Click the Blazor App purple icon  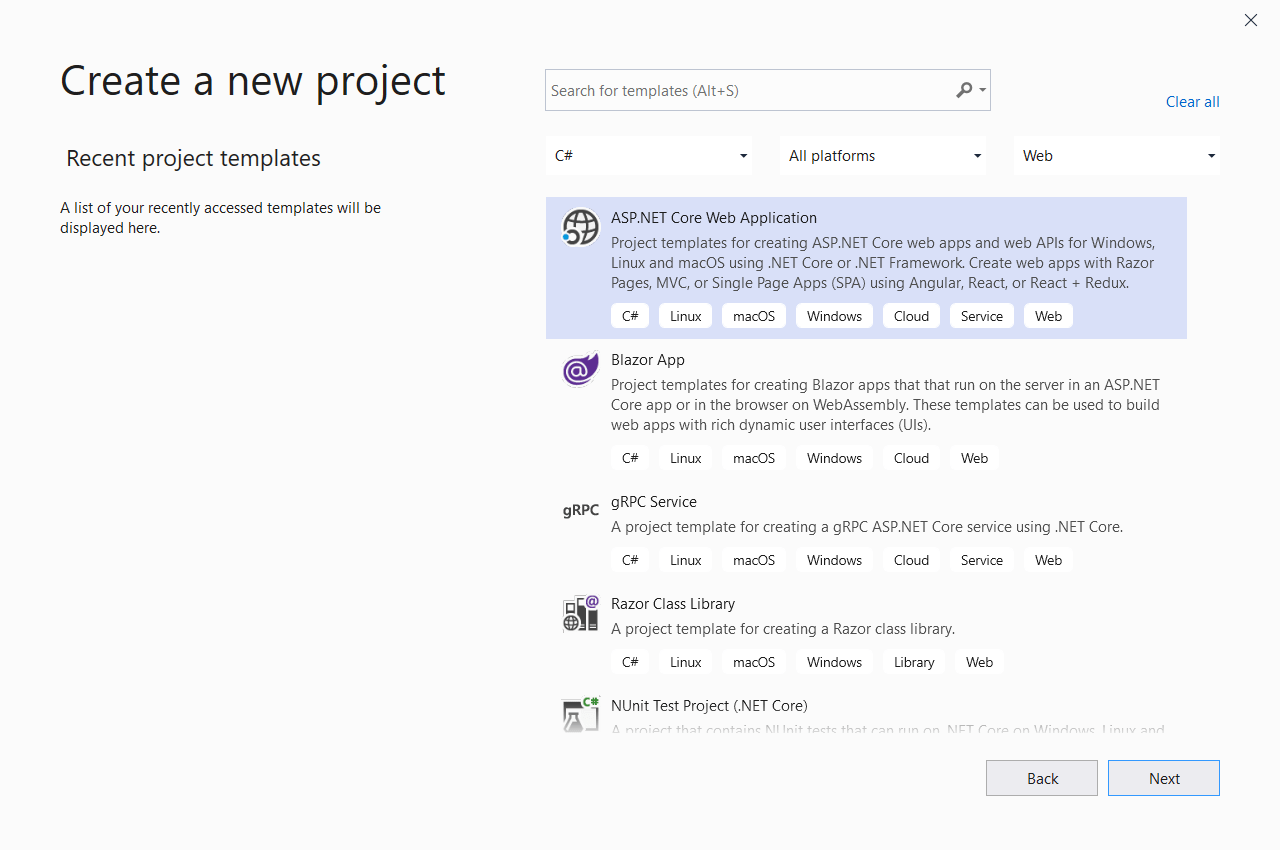tap(580, 369)
